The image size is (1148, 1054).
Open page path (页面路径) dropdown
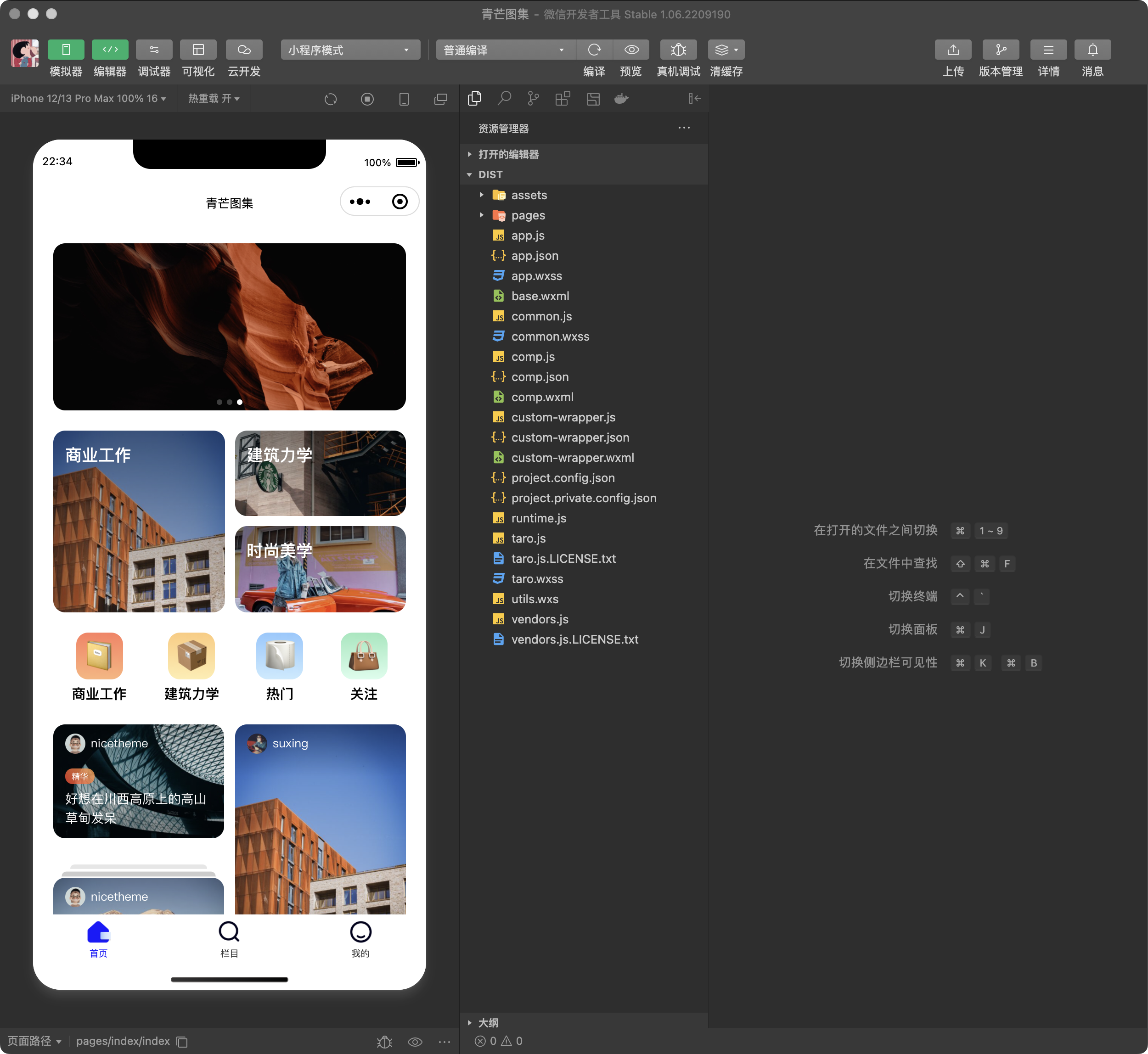(x=34, y=1042)
